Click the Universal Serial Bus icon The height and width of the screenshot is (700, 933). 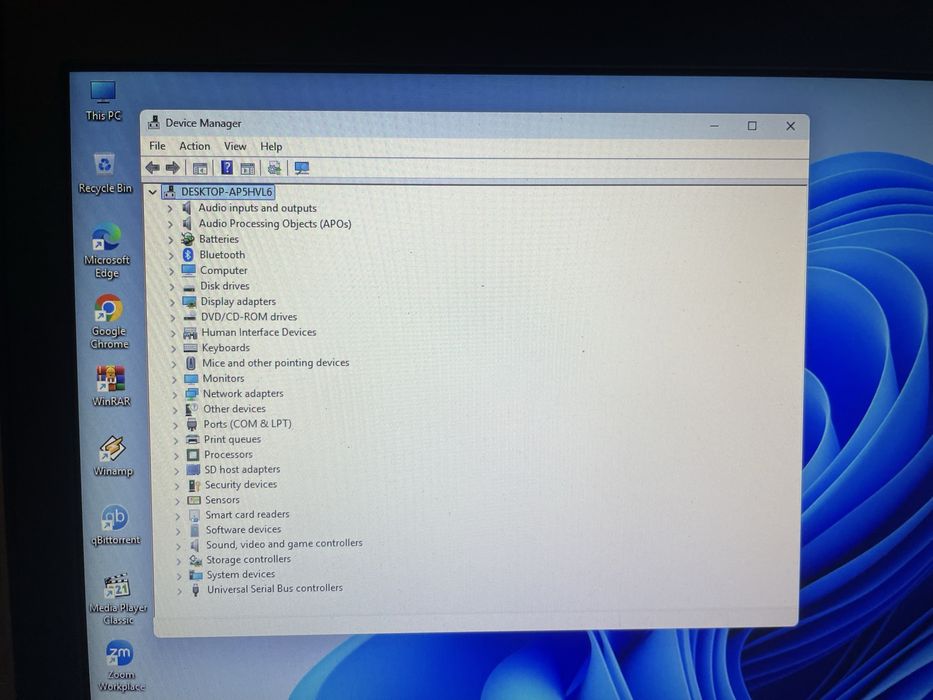click(195, 589)
